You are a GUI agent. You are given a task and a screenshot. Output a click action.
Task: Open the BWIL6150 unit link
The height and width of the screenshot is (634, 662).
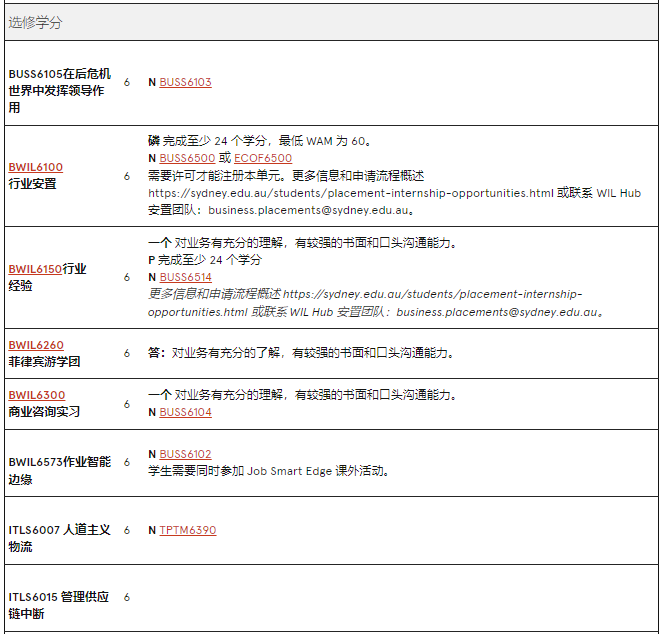35,269
